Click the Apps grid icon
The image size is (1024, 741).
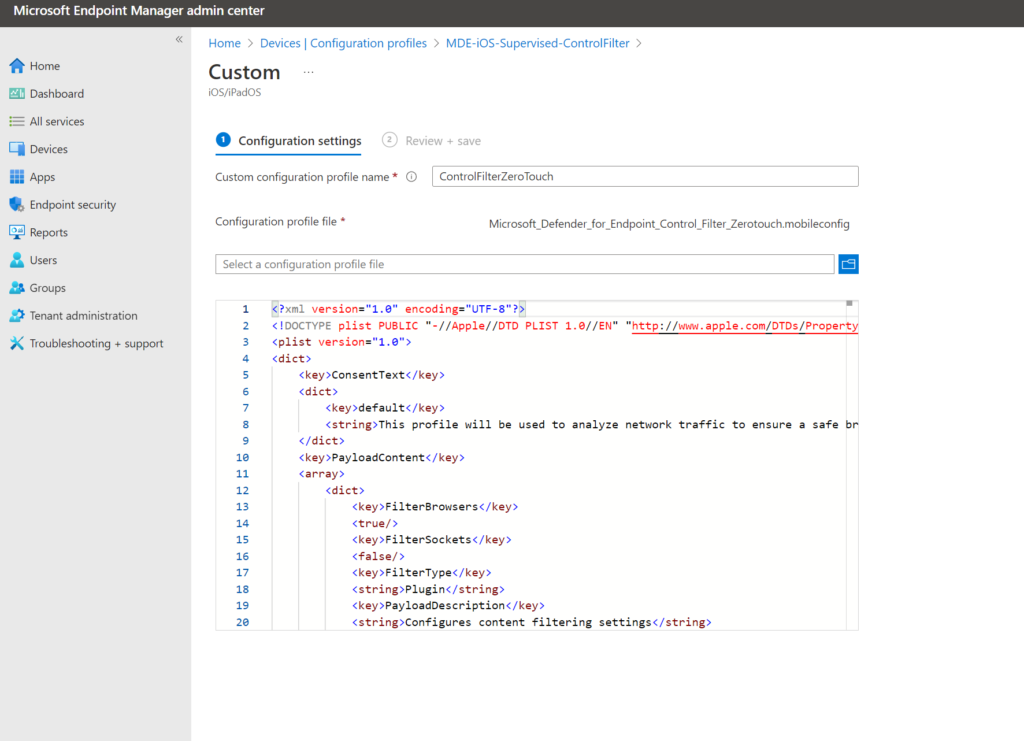click(17, 177)
